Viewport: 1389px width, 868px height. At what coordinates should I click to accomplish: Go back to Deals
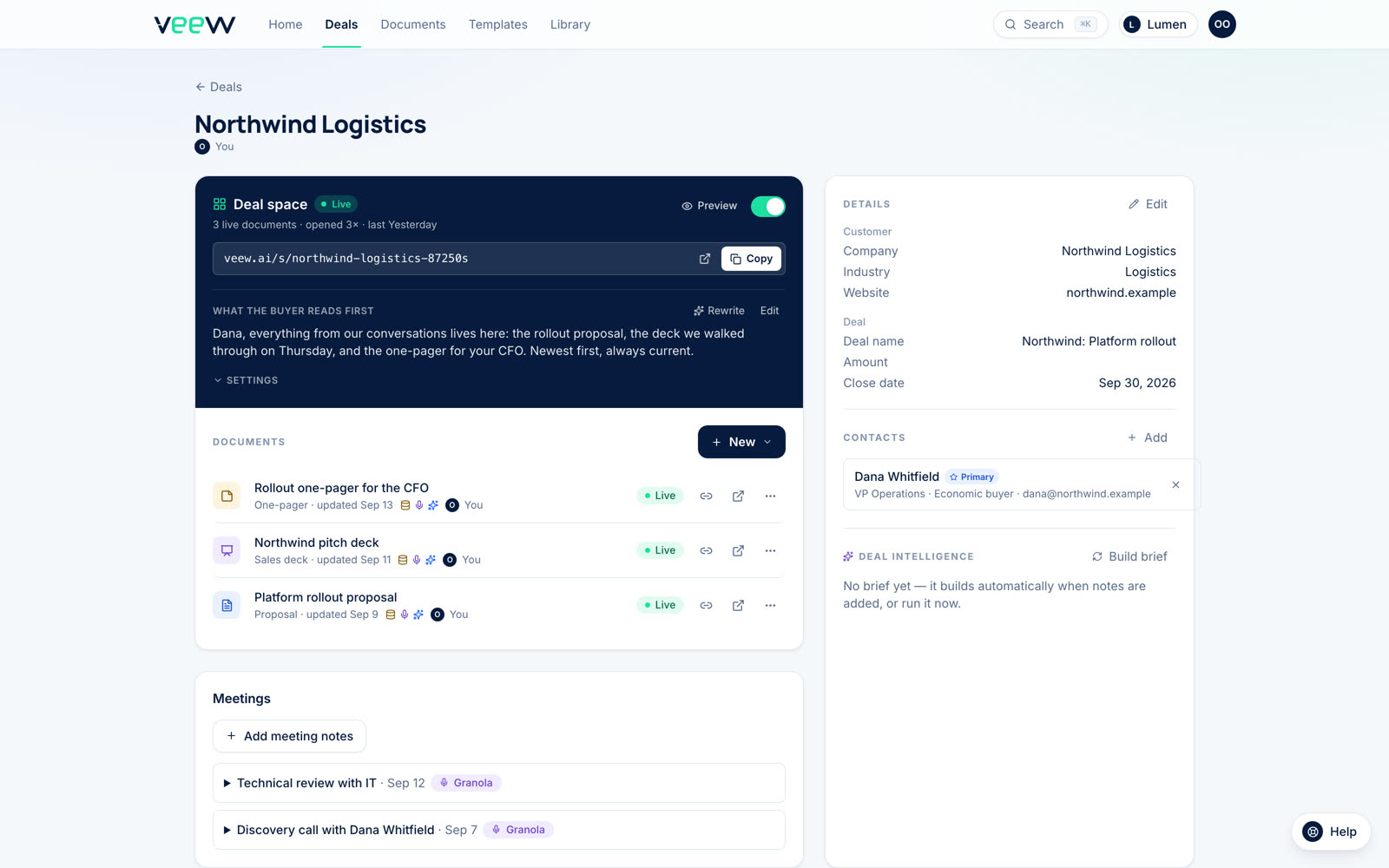219,87
